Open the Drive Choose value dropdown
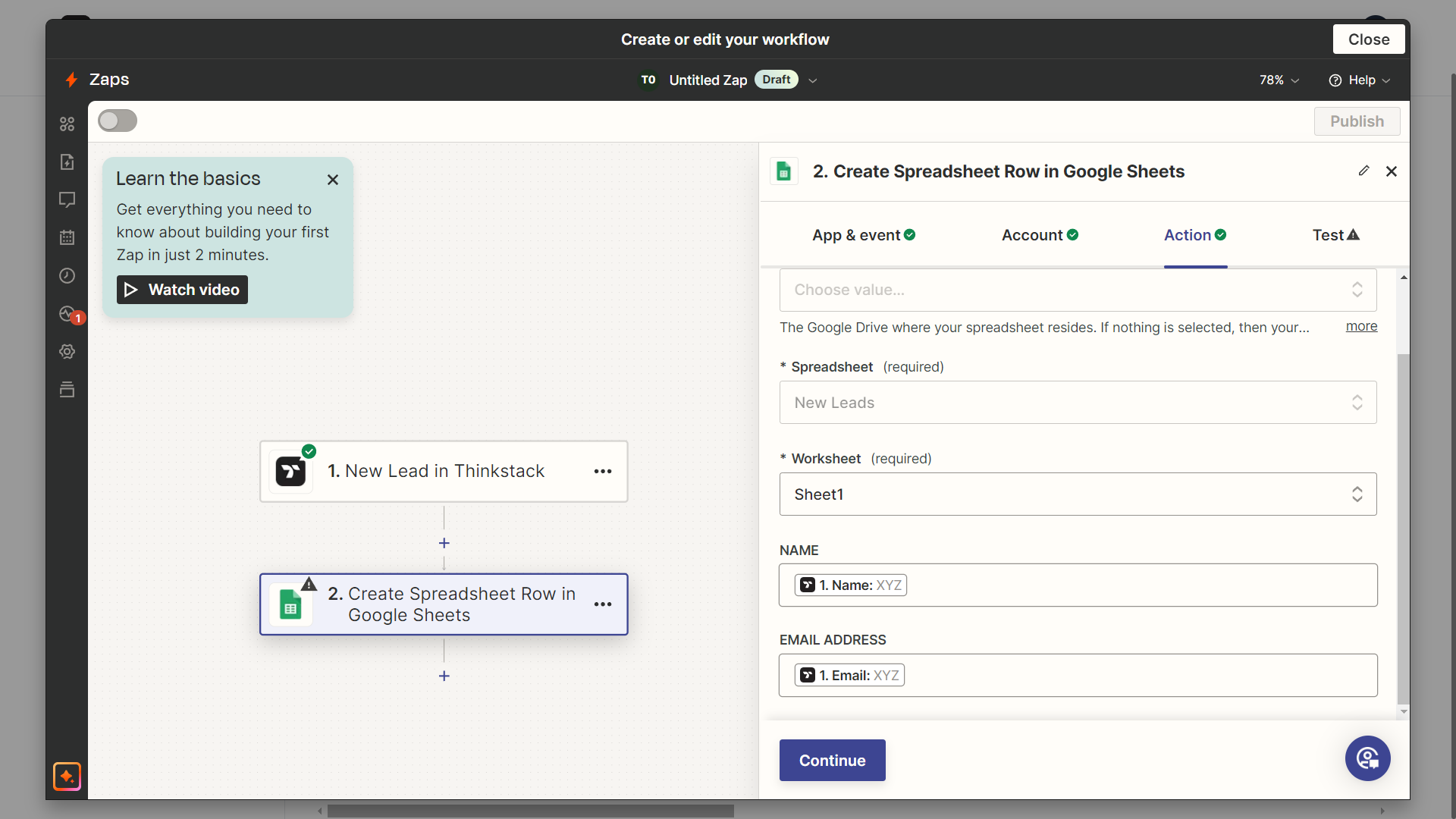Image resolution: width=1456 pixels, height=819 pixels. (x=1078, y=290)
